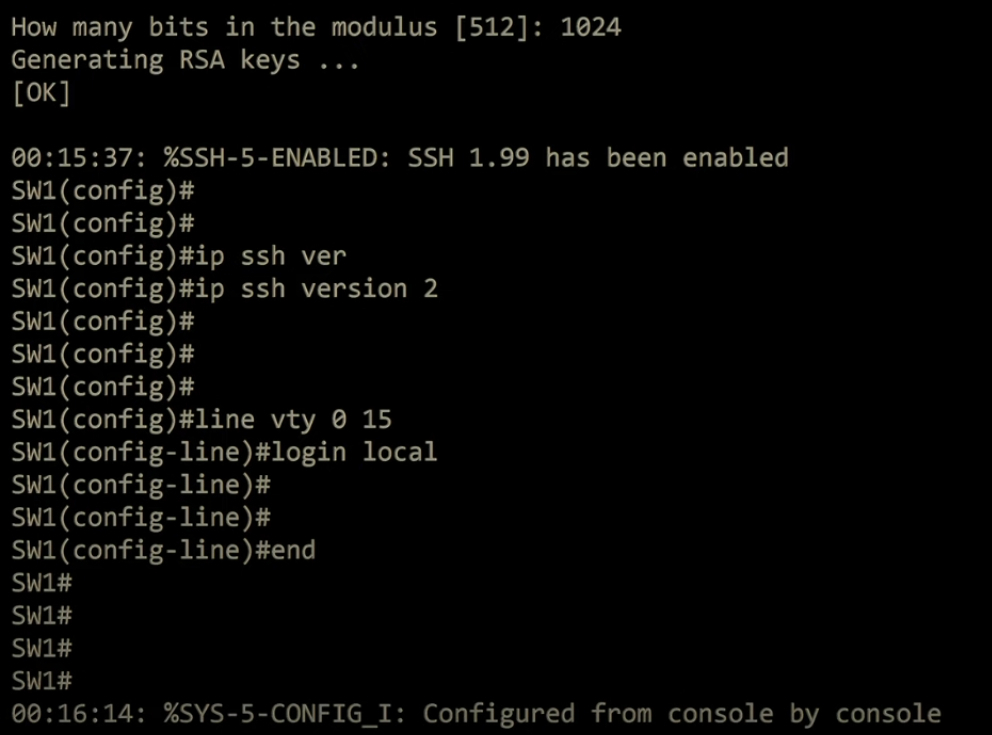The image size is (992, 735).
Task: Click the first SW1# prompt after end
Action: click(42, 583)
